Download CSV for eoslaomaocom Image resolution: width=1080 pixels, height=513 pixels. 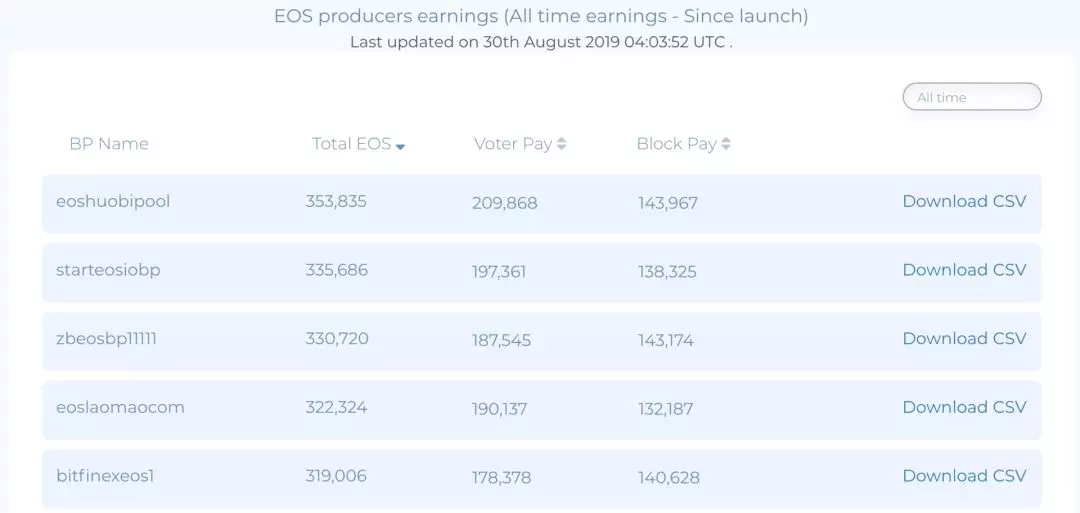[x=964, y=407]
